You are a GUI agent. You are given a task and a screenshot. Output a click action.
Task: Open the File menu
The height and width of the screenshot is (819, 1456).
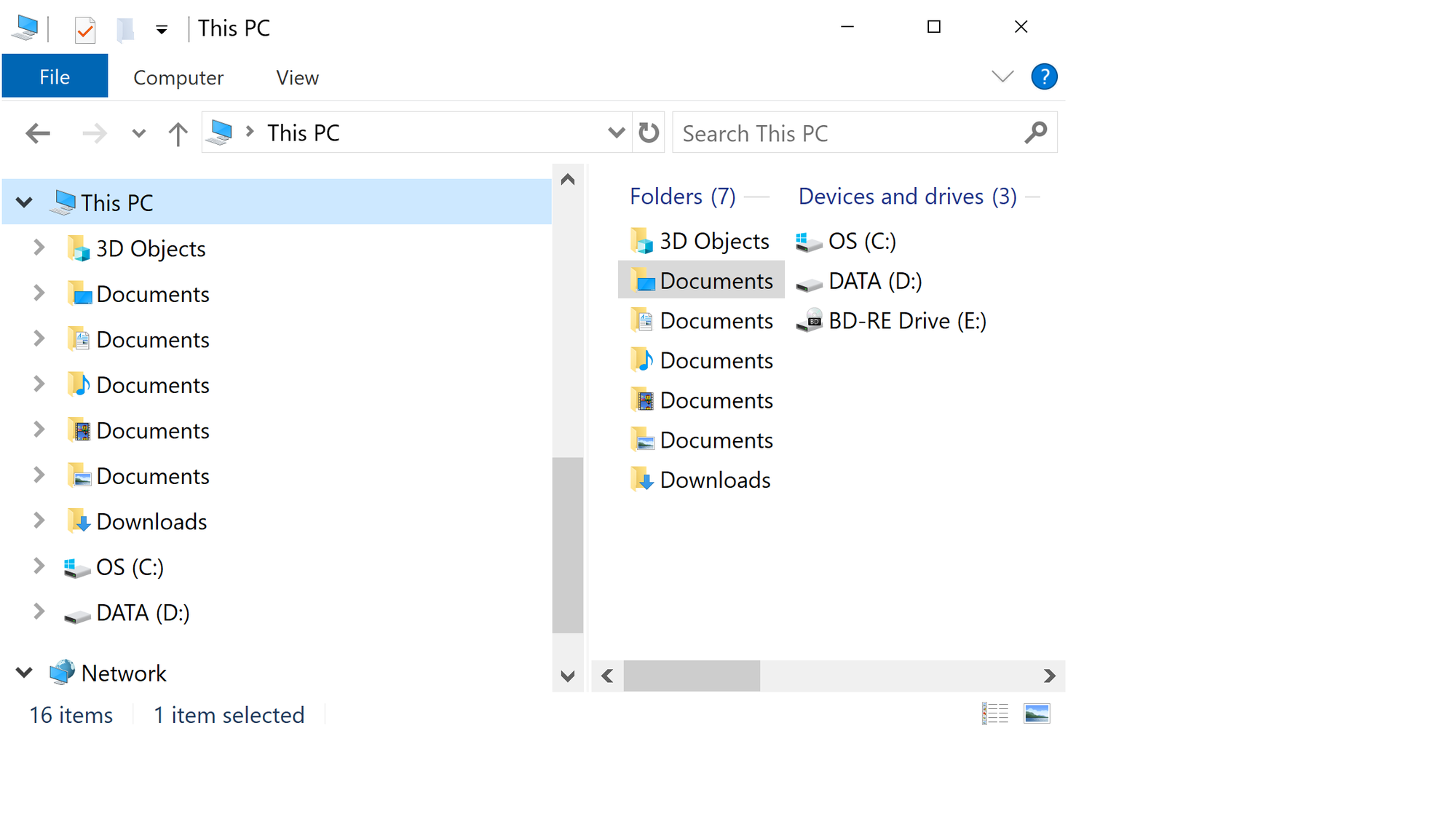(x=55, y=76)
